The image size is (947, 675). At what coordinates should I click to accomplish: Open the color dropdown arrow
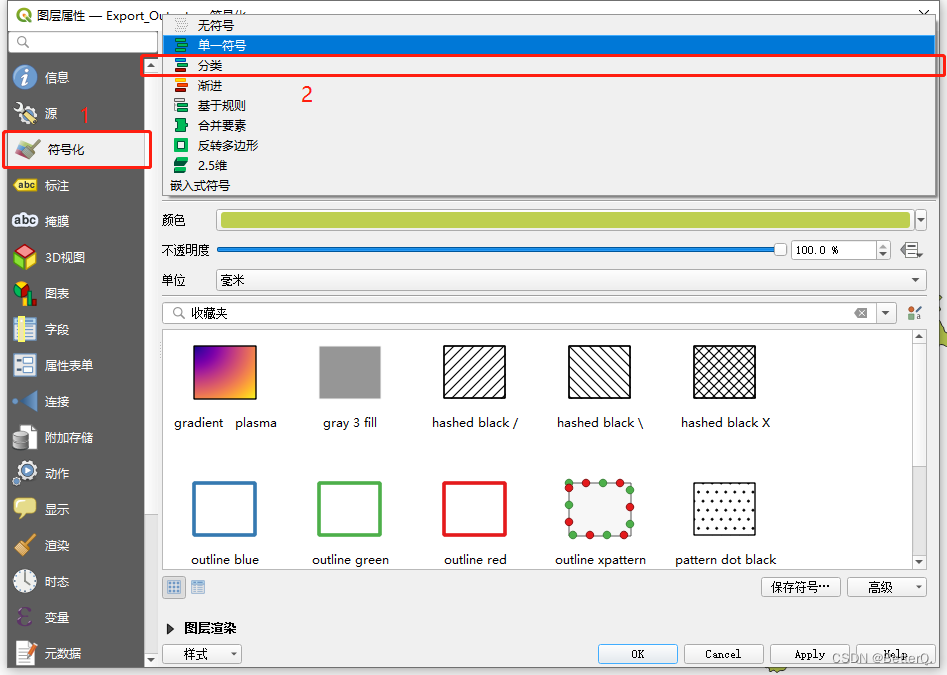tap(920, 220)
